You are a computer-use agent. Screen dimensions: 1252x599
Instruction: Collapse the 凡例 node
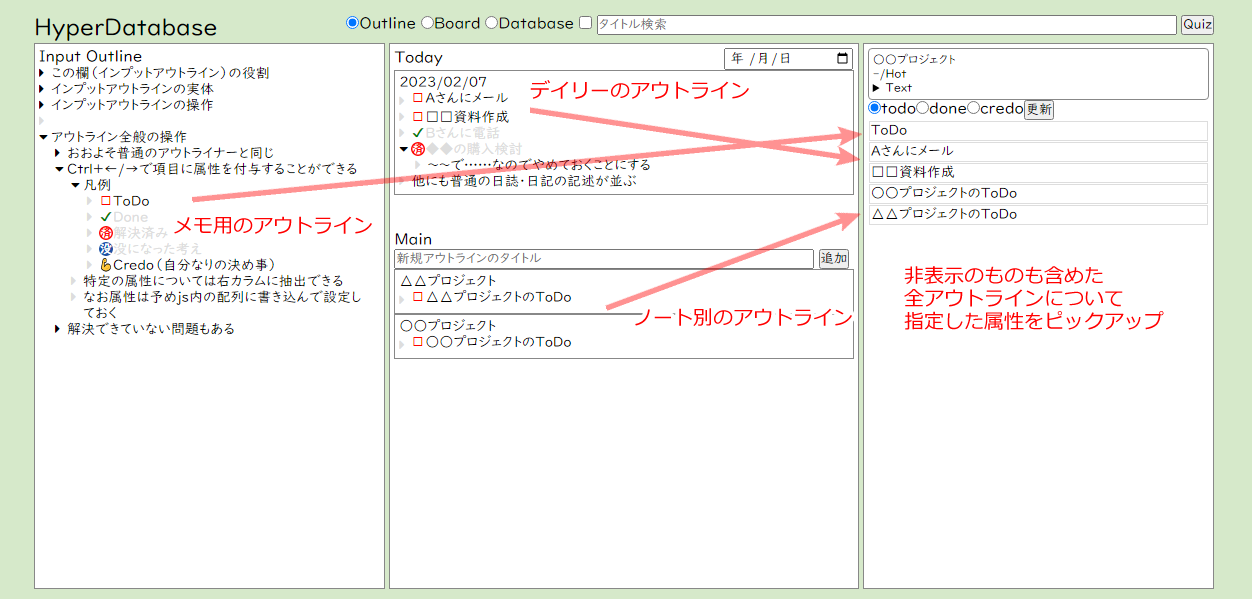[x=75, y=185]
